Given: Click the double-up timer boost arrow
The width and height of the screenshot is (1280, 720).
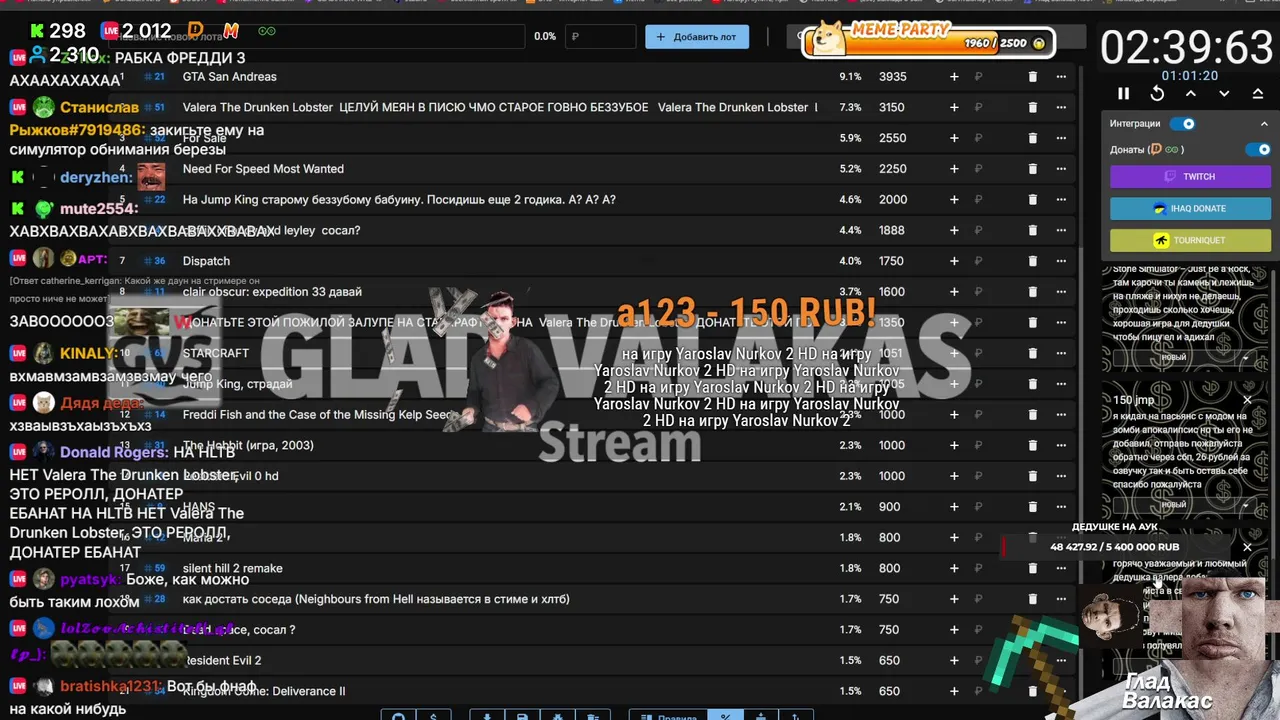Looking at the screenshot, I should pyautogui.click(x=1257, y=93).
